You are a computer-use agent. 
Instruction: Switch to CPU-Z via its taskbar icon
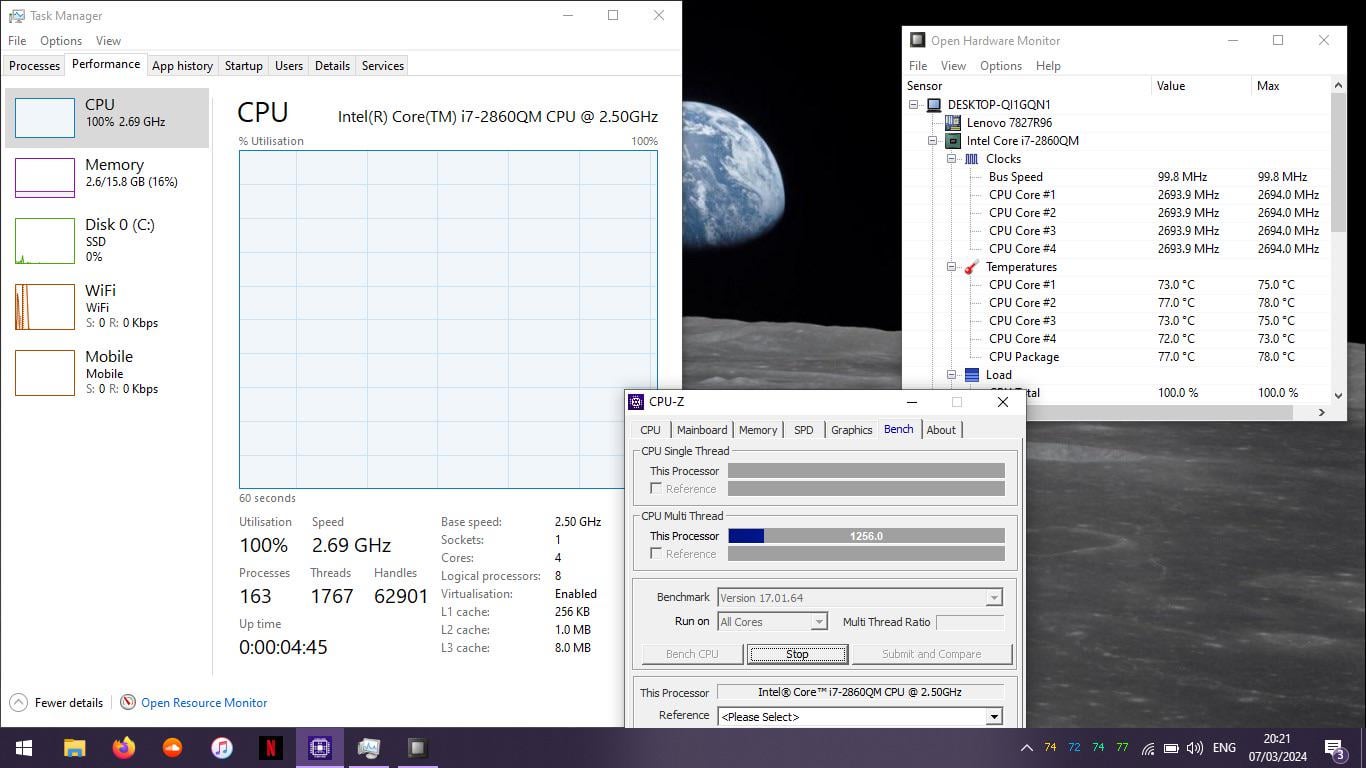(319, 748)
